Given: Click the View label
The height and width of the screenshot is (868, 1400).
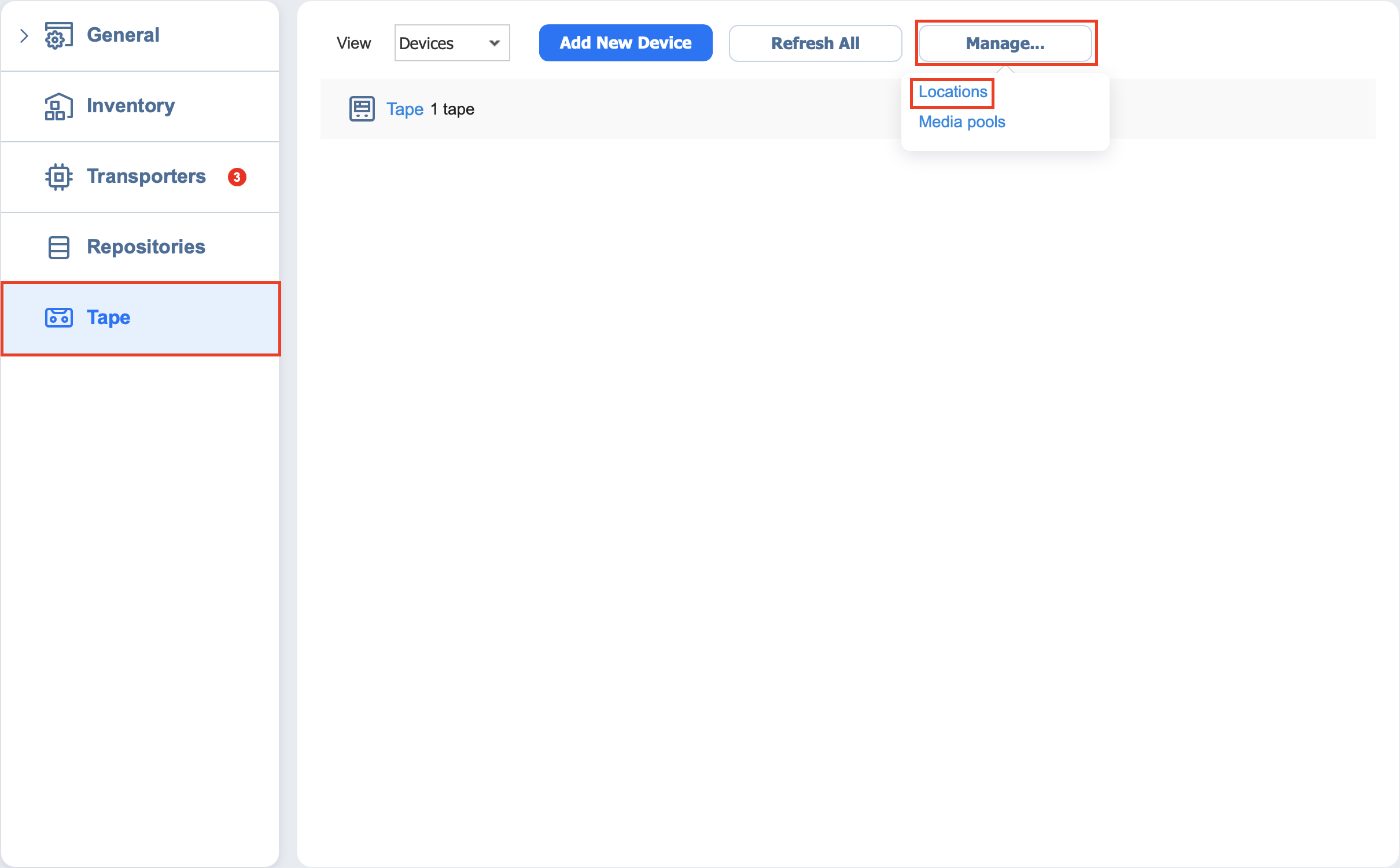Looking at the screenshot, I should point(353,43).
